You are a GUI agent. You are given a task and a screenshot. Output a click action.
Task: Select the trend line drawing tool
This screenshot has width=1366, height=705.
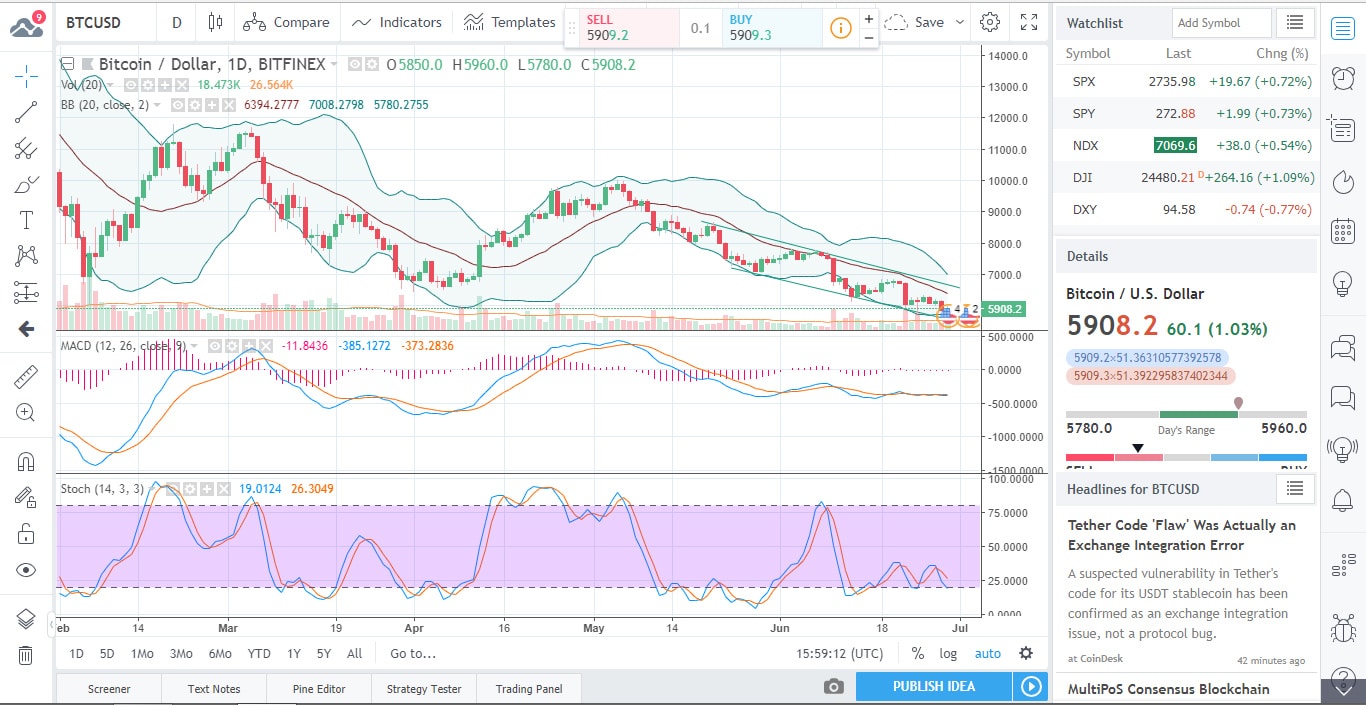coord(26,112)
